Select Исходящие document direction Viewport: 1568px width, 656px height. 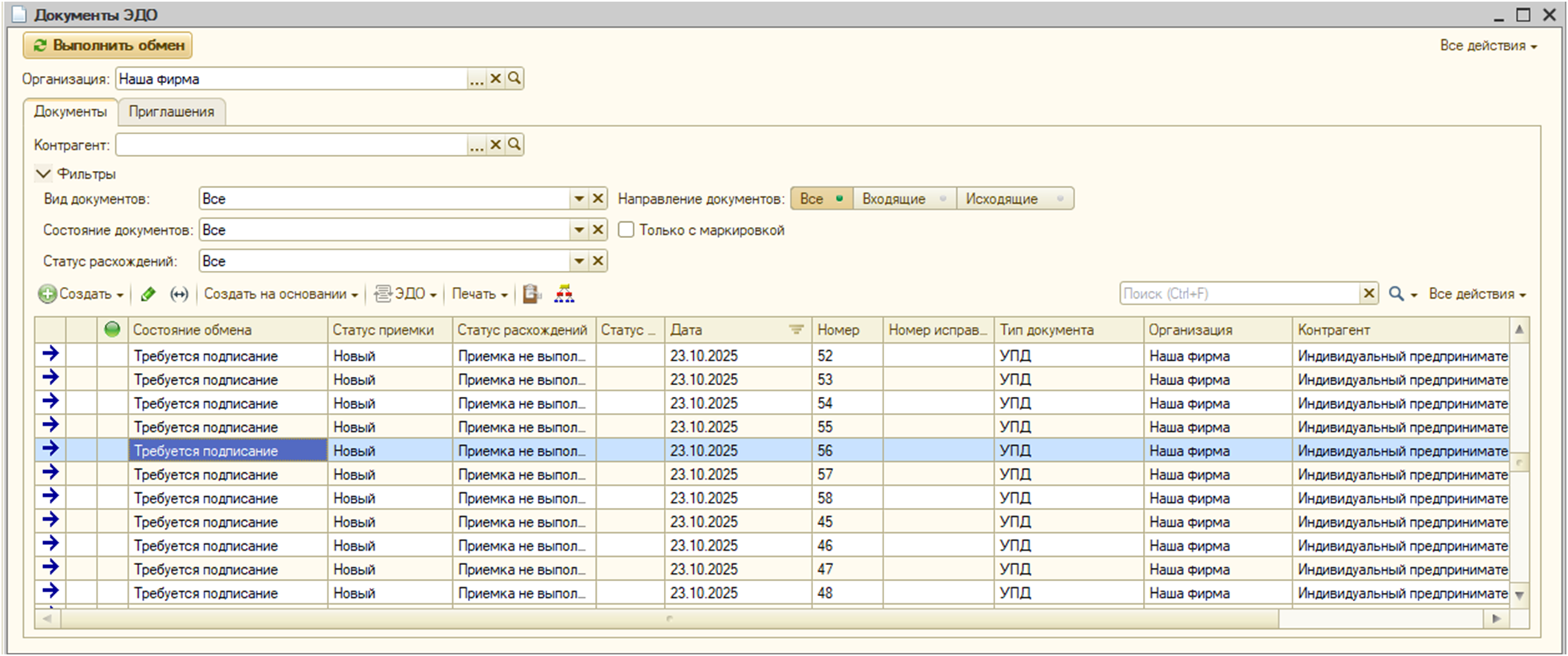(1013, 199)
